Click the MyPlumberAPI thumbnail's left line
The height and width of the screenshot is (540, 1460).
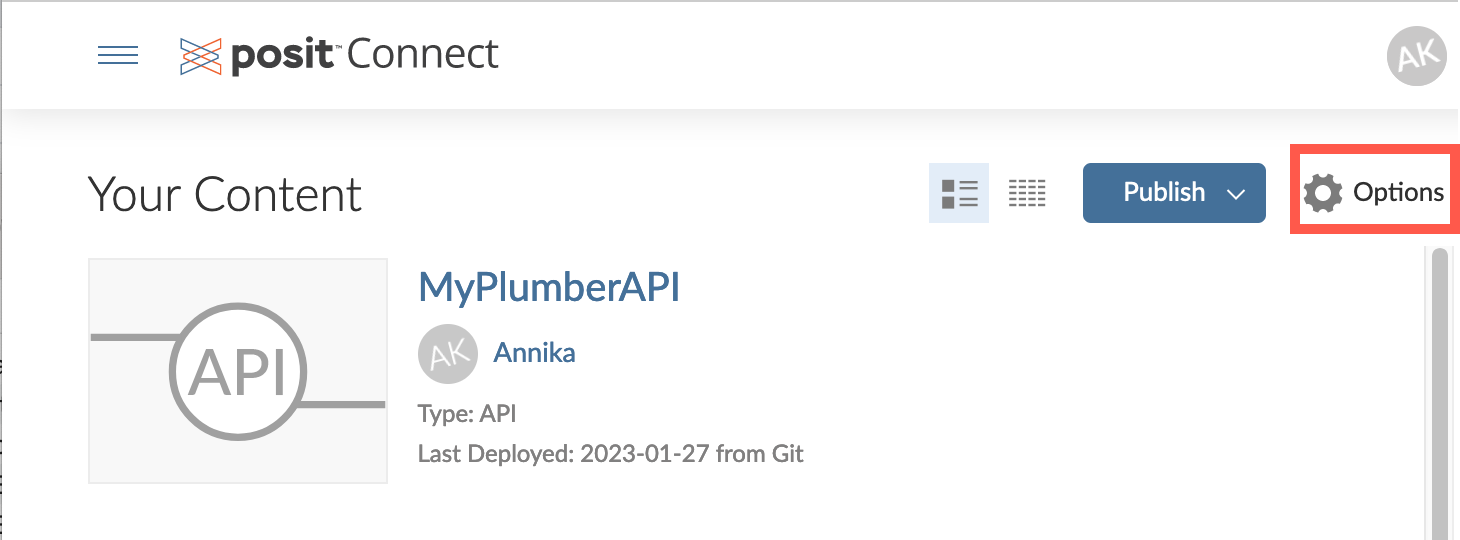(x=130, y=338)
